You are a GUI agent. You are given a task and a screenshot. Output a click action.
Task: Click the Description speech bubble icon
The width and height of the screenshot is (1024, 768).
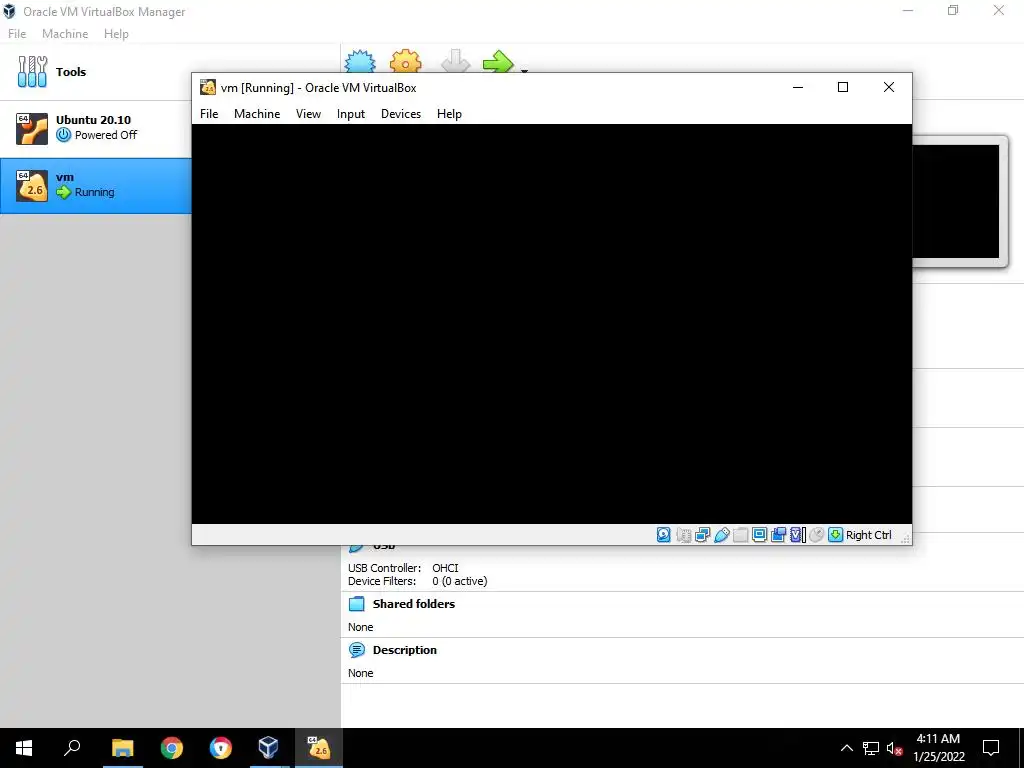click(357, 650)
